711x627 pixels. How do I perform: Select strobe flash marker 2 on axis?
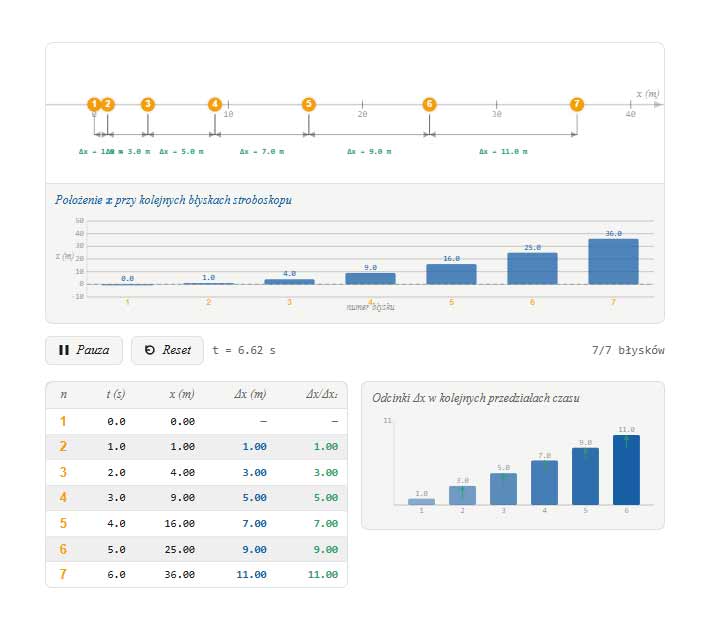(x=107, y=104)
